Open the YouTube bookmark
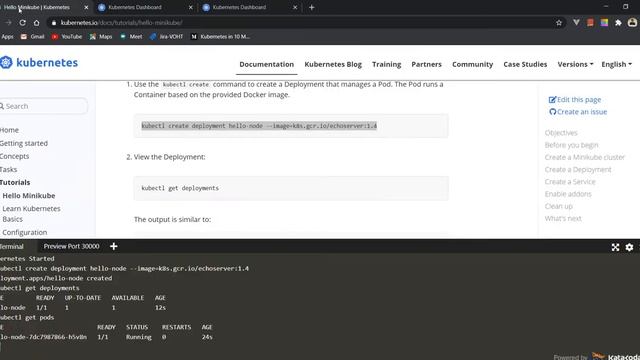This screenshot has width=640, height=360. coord(67,37)
